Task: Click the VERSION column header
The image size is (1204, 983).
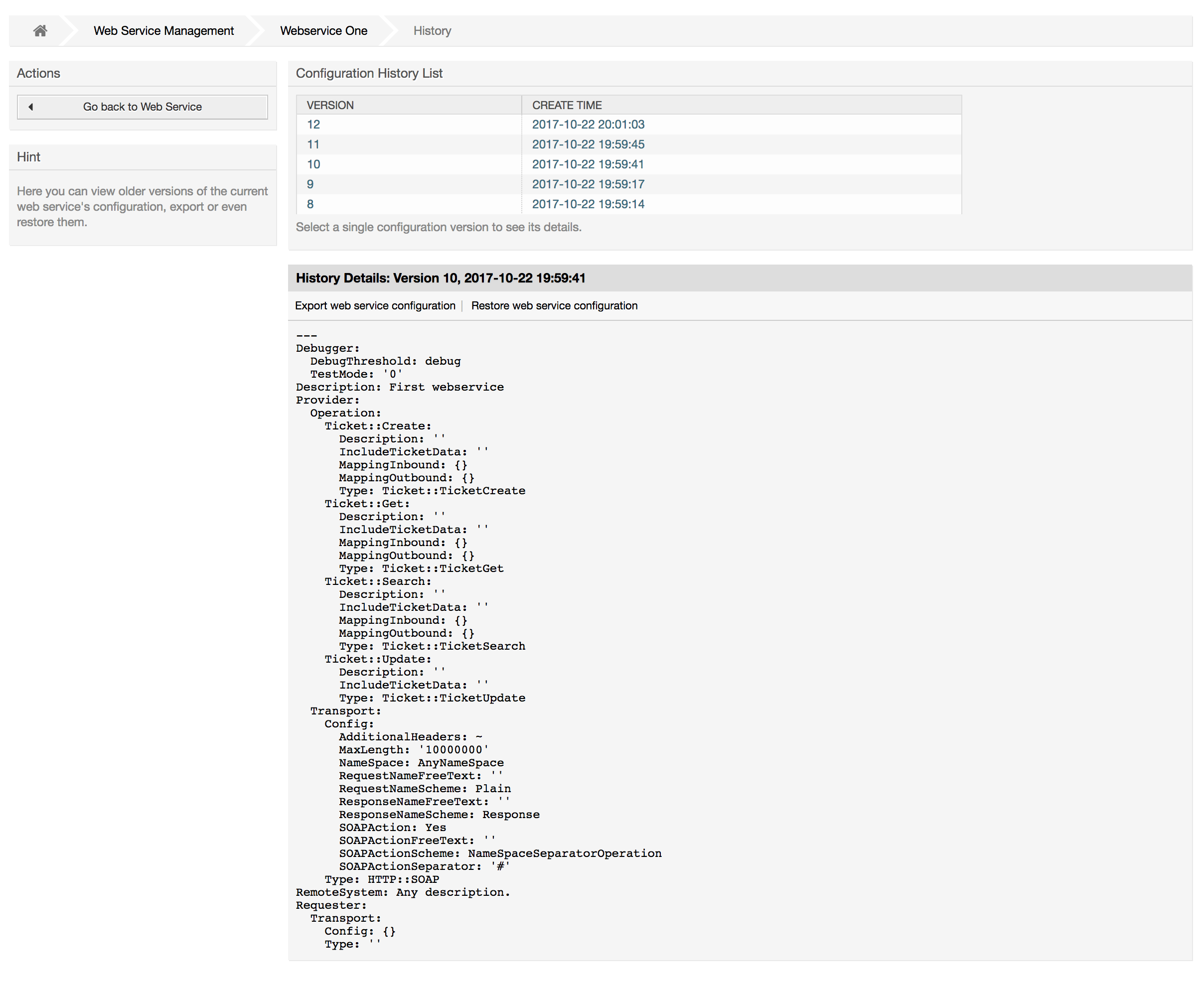Action: (x=331, y=105)
